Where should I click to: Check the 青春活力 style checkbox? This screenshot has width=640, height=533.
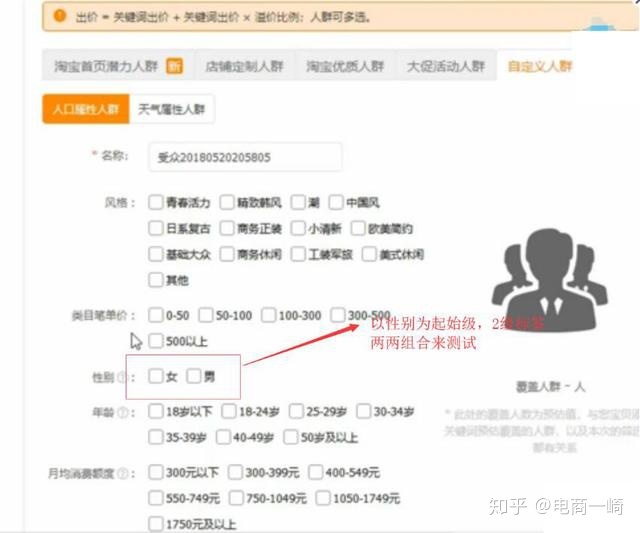(156, 202)
